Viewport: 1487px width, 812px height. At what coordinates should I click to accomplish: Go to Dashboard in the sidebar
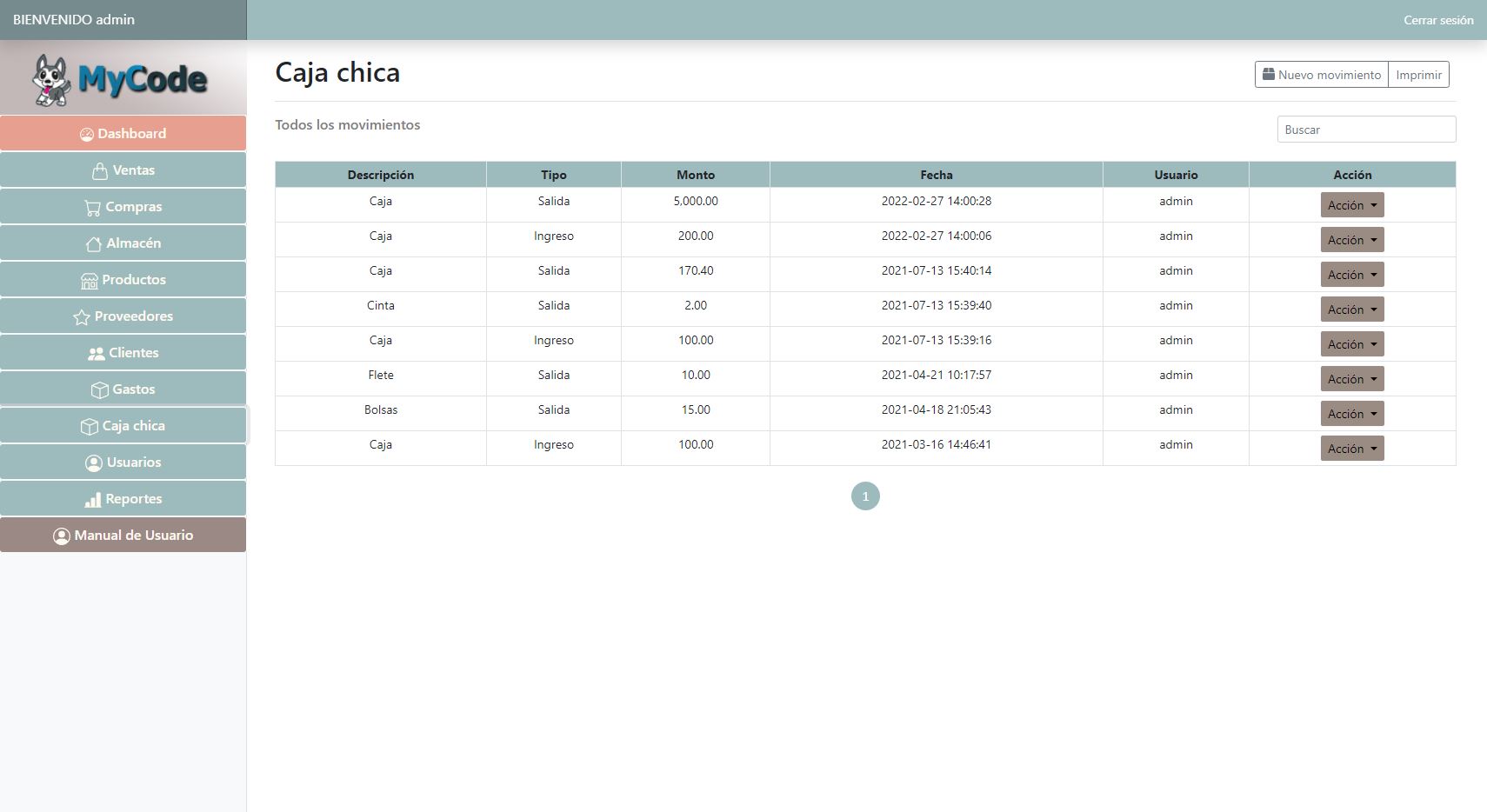[123, 134]
